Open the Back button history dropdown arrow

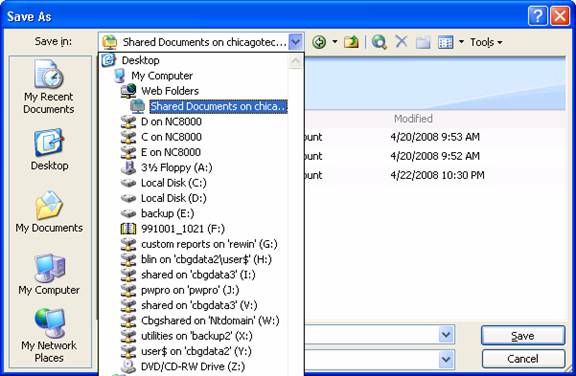335,42
